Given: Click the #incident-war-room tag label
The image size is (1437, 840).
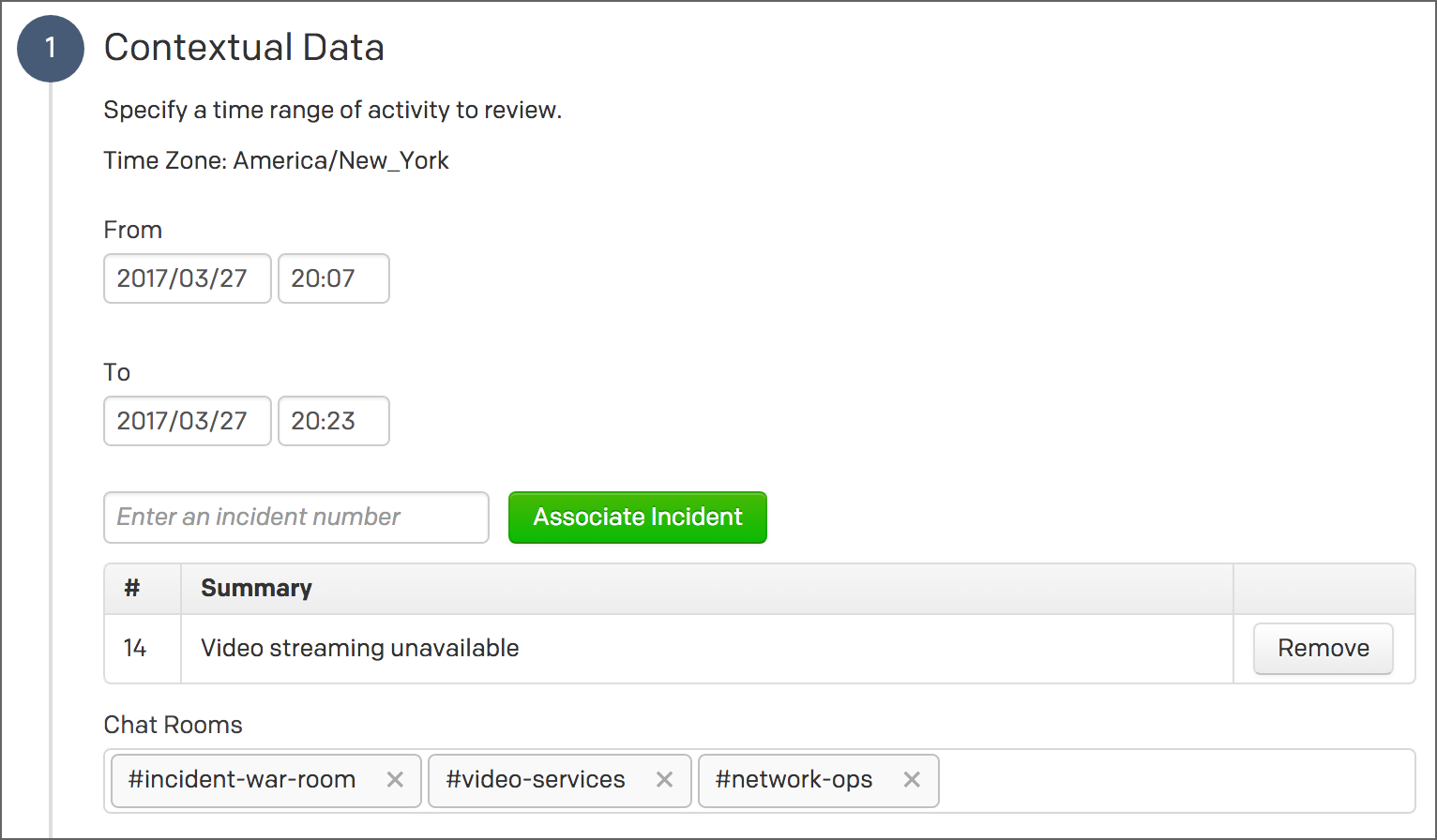Looking at the screenshot, I should [242, 780].
